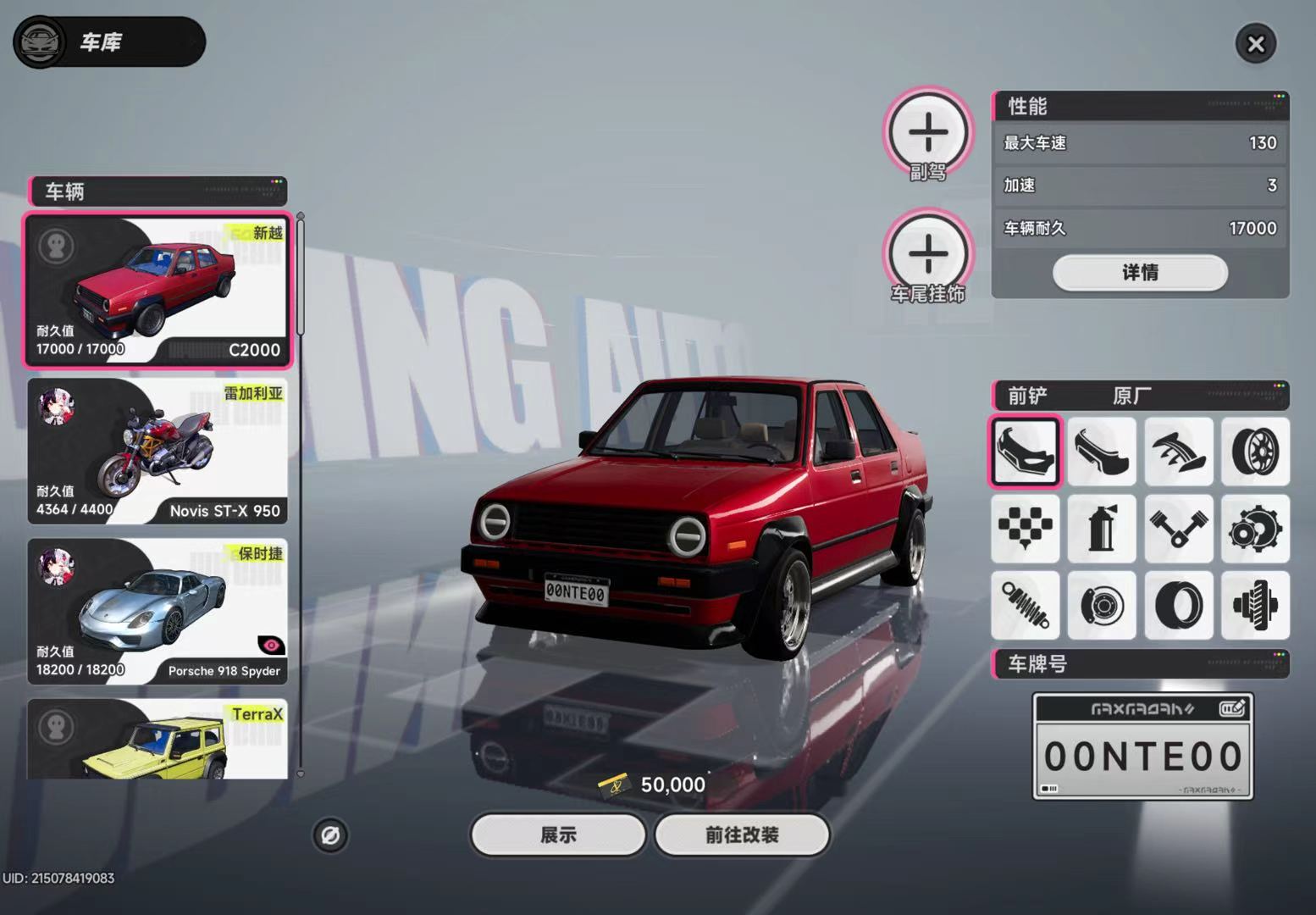Select the front bumper (前铲) part icon
The image size is (1316, 915).
(1025, 452)
